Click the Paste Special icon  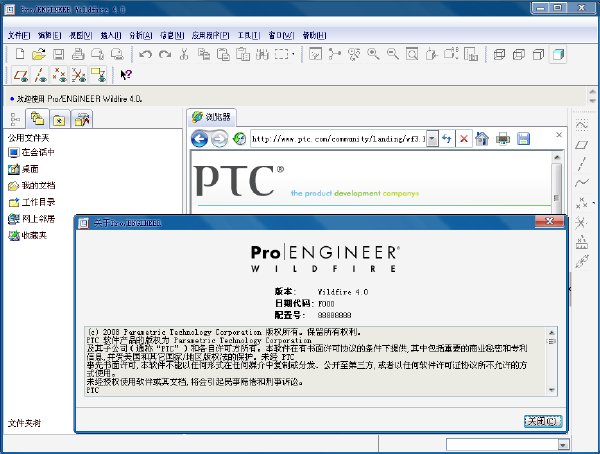point(243,54)
